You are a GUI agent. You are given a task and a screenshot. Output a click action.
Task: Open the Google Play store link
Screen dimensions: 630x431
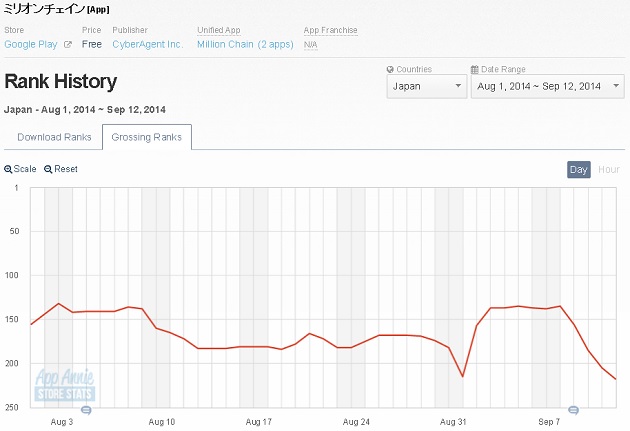pos(31,44)
